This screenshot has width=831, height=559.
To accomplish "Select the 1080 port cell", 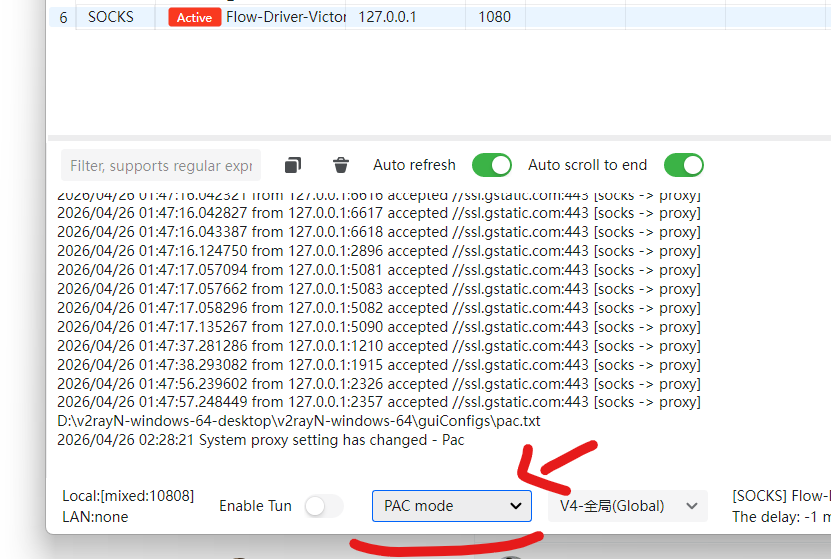I will pos(494,17).
